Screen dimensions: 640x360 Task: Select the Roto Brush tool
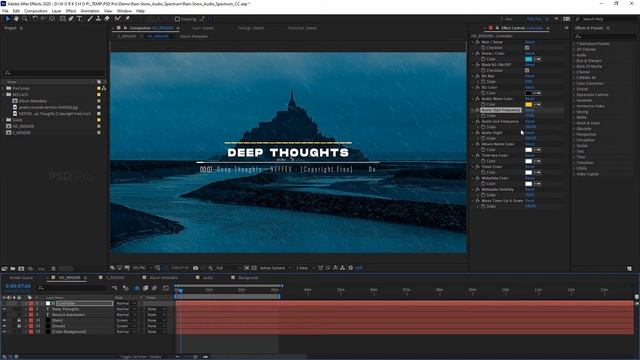(x=118, y=19)
